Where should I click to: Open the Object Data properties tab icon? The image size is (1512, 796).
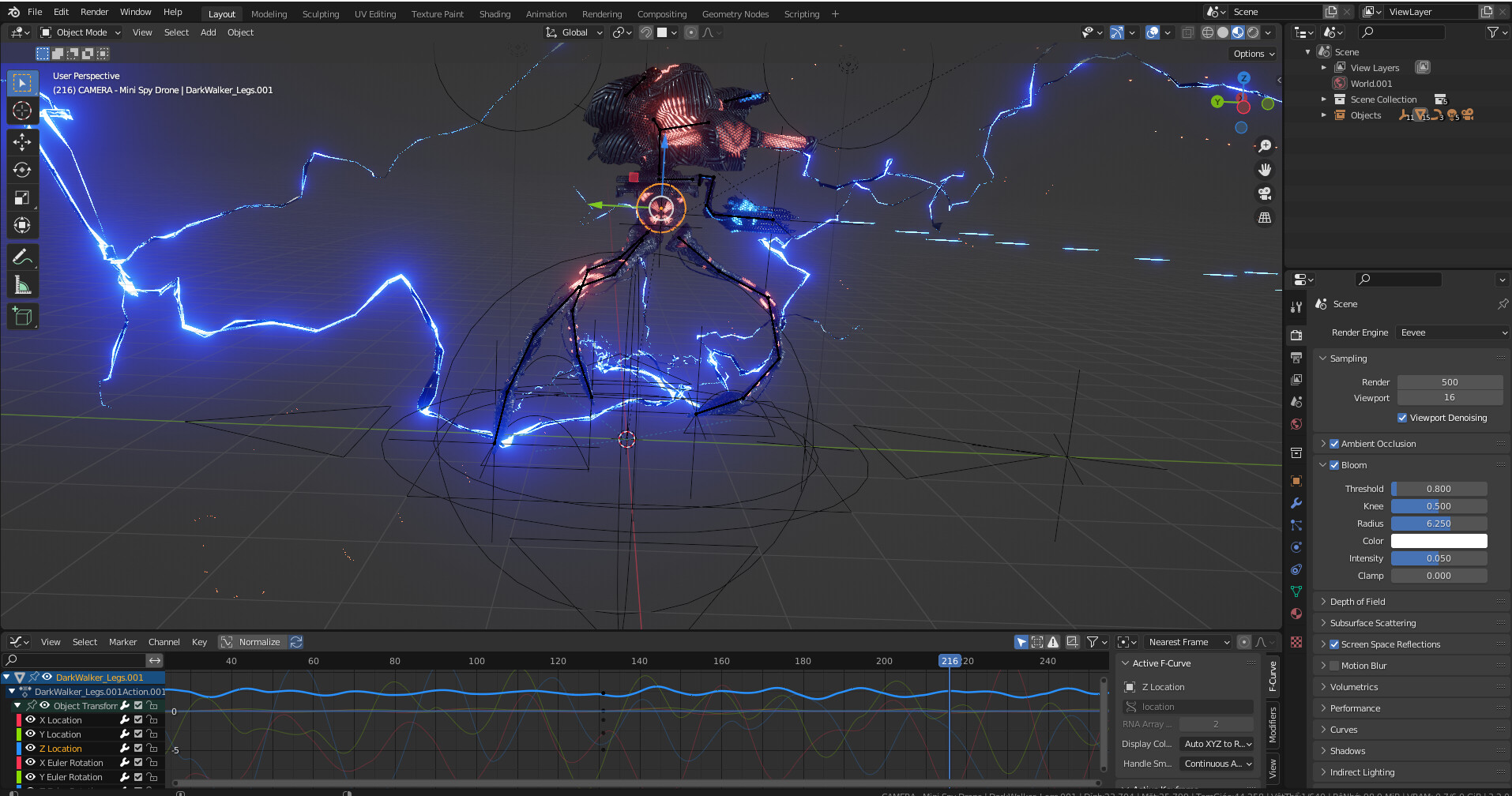coord(1296,591)
